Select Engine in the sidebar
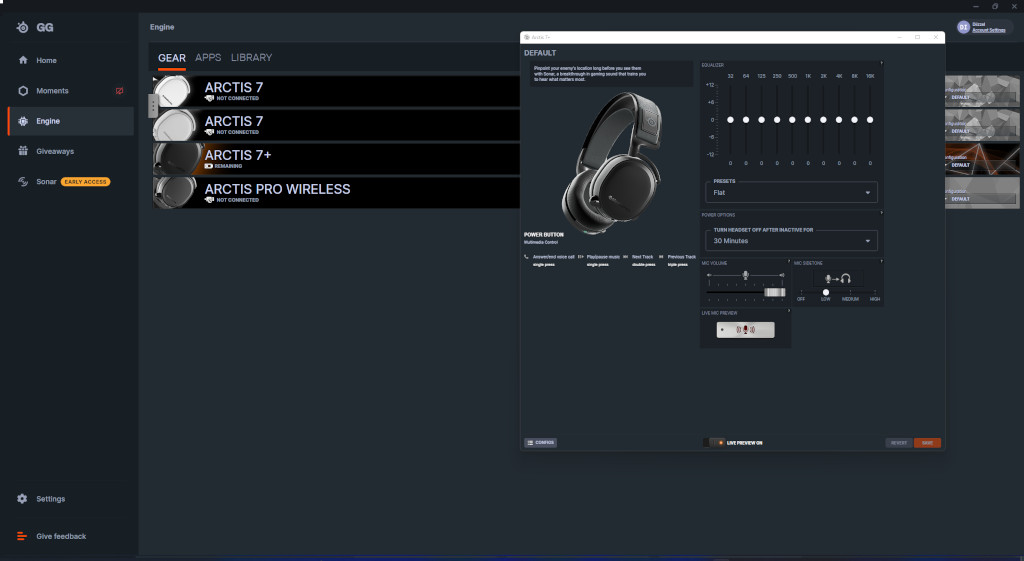Image resolution: width=1024 pixels, height=561 pixels. point(71,121)
